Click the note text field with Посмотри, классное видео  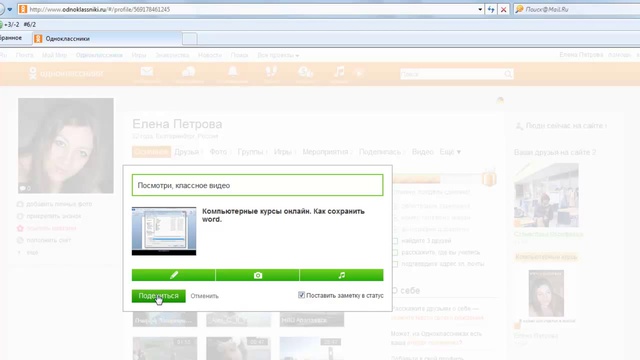tap(258, 185)
